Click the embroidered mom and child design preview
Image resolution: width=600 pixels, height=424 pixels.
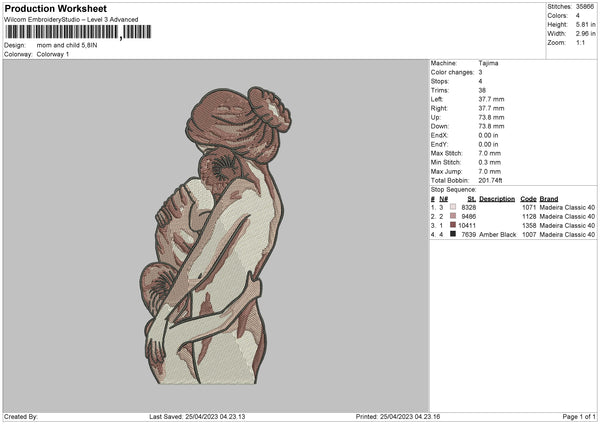pyautogui.click(x=214, y=235)
